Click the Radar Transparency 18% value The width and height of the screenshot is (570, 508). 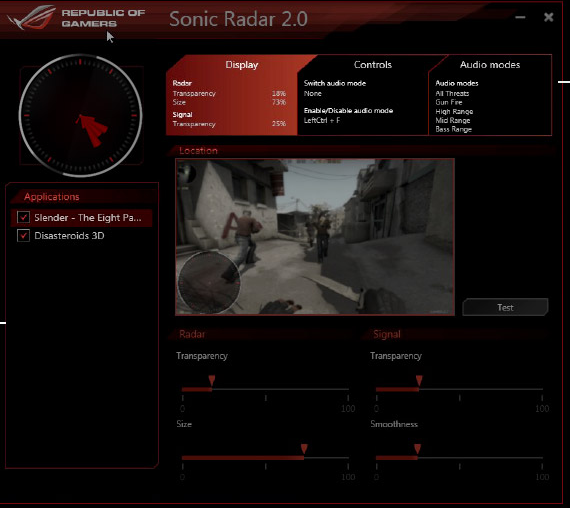click(x=279, y=93)
